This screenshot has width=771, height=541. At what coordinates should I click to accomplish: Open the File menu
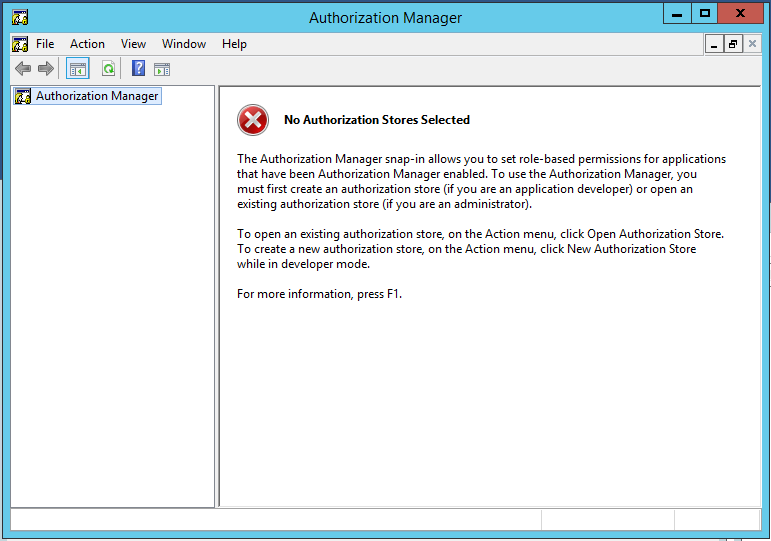[x=45, y=44]
